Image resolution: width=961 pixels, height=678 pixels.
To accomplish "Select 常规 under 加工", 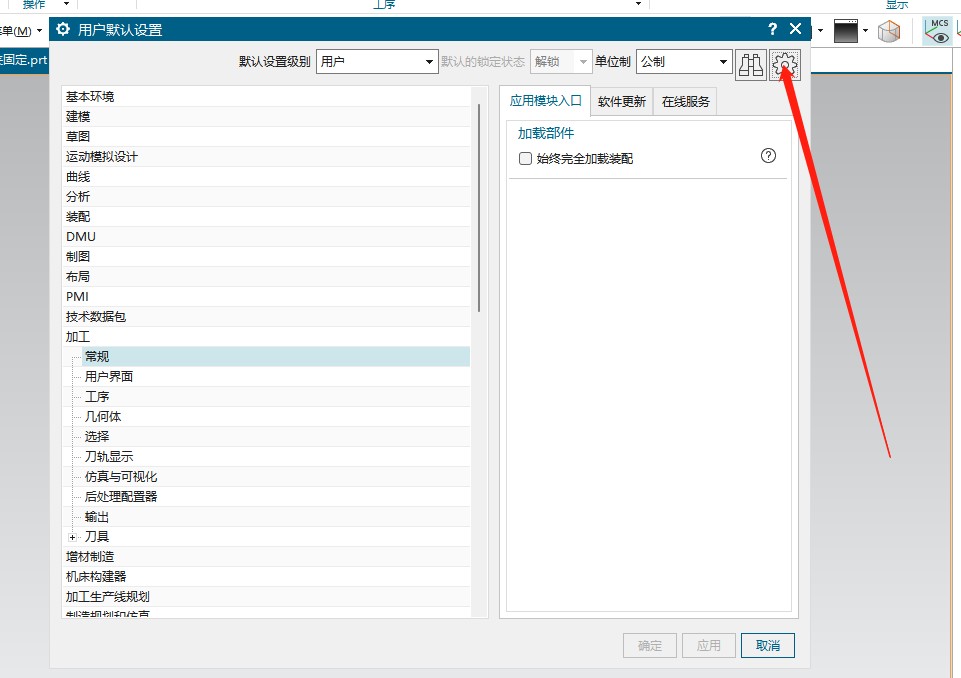I will click(x=276, y=357).
